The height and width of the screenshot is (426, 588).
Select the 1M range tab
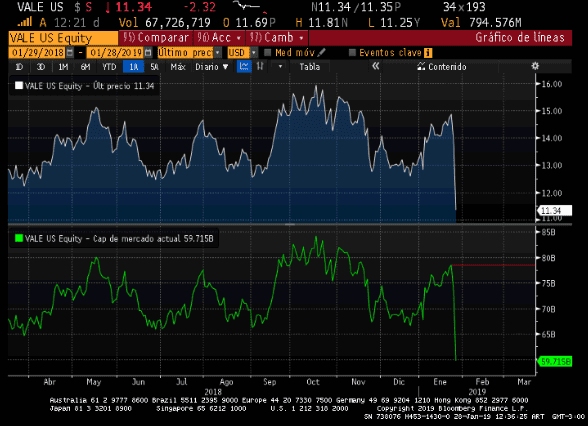pos(63,67)
